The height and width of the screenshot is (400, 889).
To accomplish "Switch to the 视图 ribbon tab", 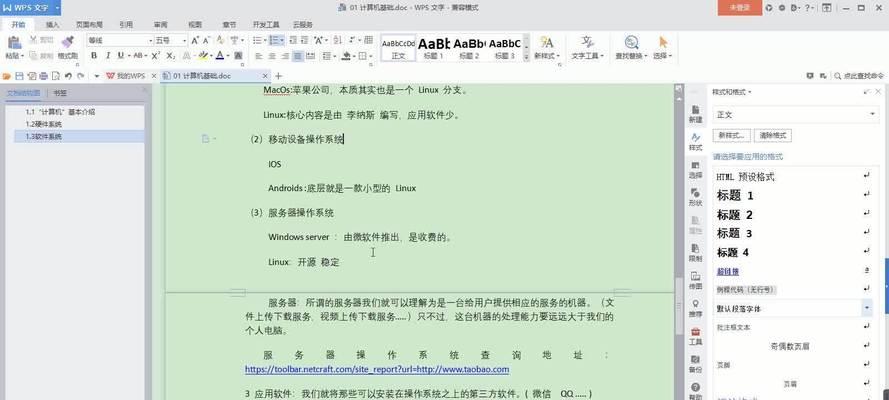I will coord(195,25).
